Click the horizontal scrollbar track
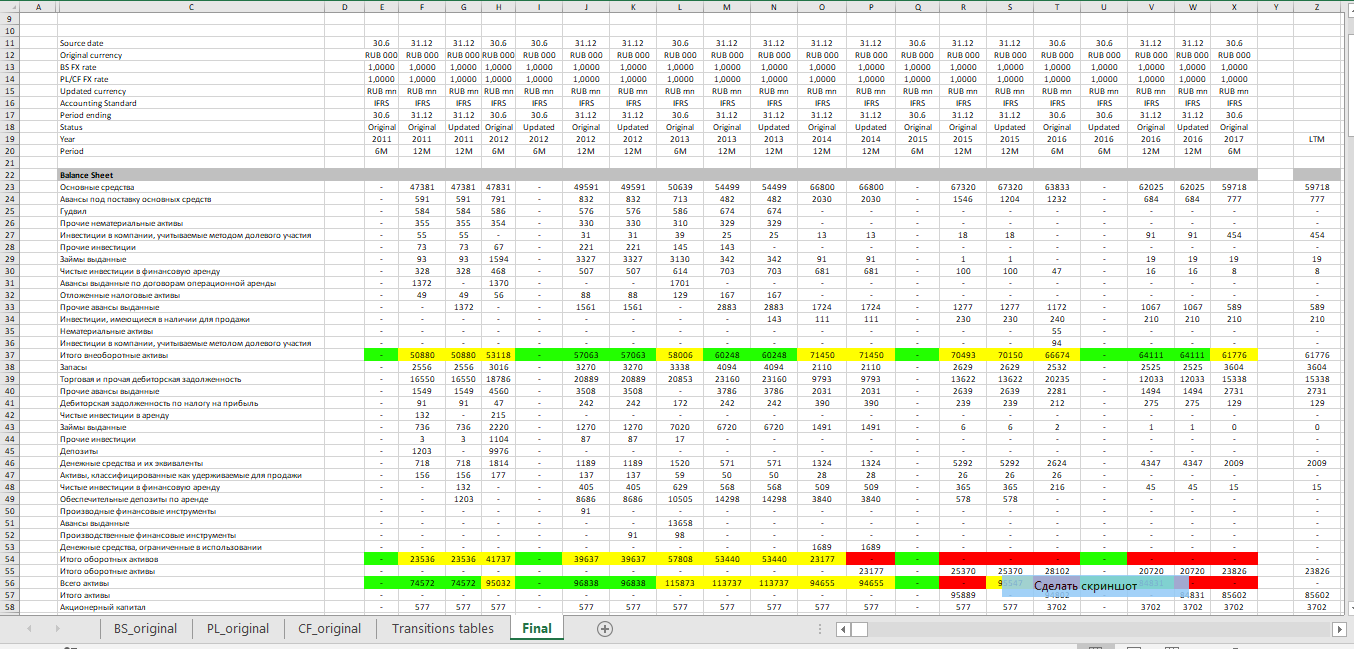Viewport: 1354px width, 649px height. pyautogui.click(x=1100, y=629)
